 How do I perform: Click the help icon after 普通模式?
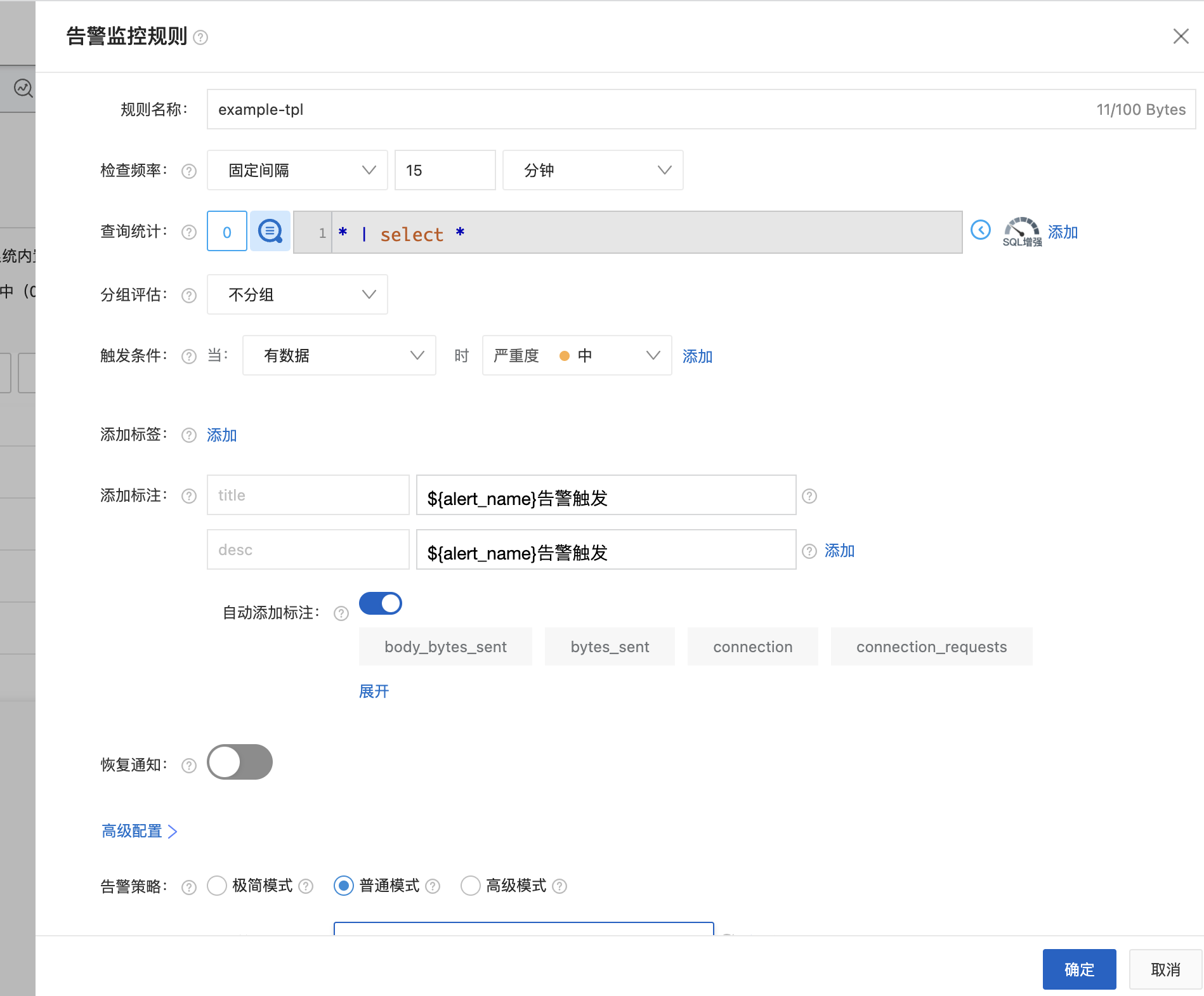pos(433,886)
